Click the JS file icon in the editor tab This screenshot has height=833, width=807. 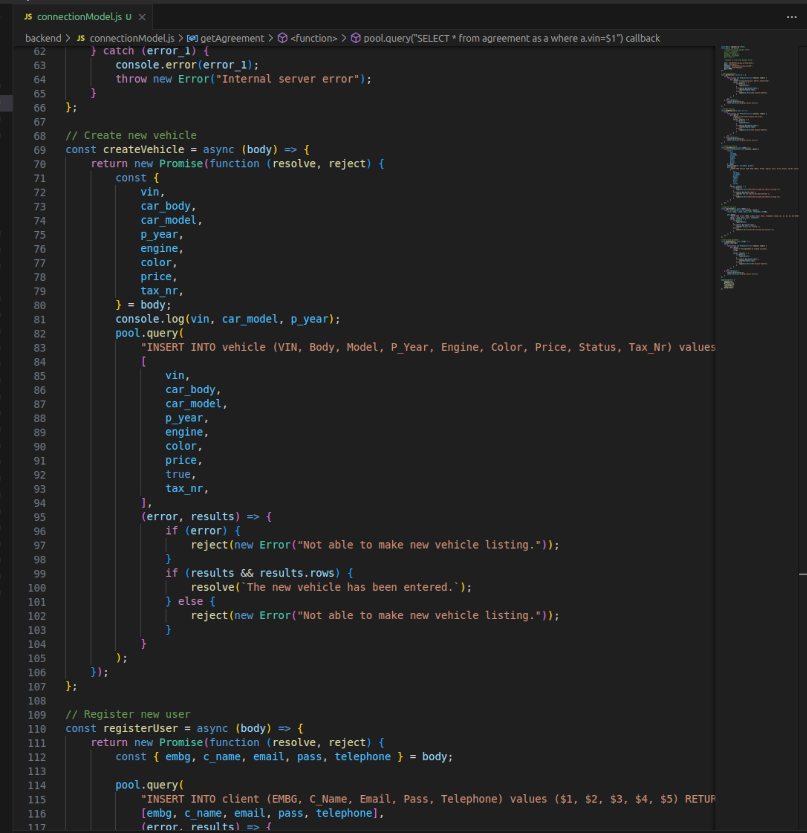(28, 17)
